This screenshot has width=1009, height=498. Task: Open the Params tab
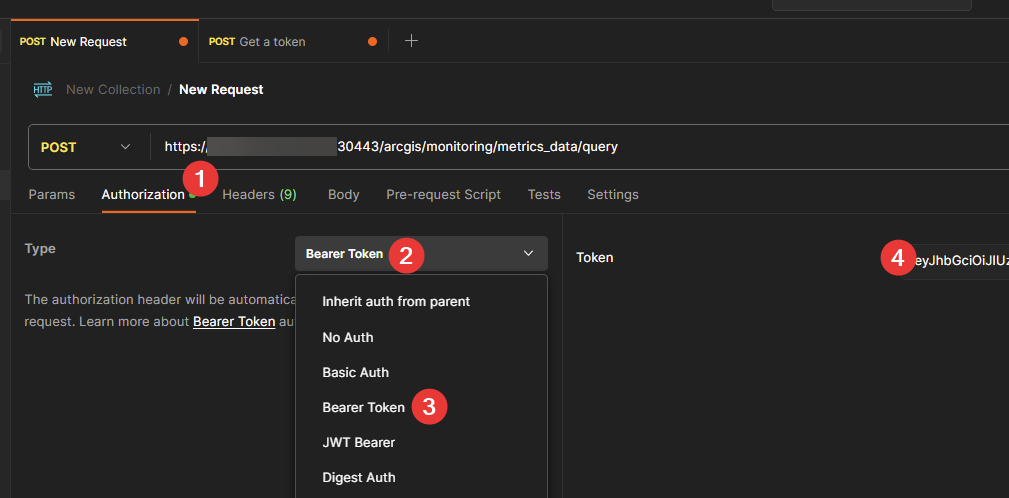coord(51,194)
